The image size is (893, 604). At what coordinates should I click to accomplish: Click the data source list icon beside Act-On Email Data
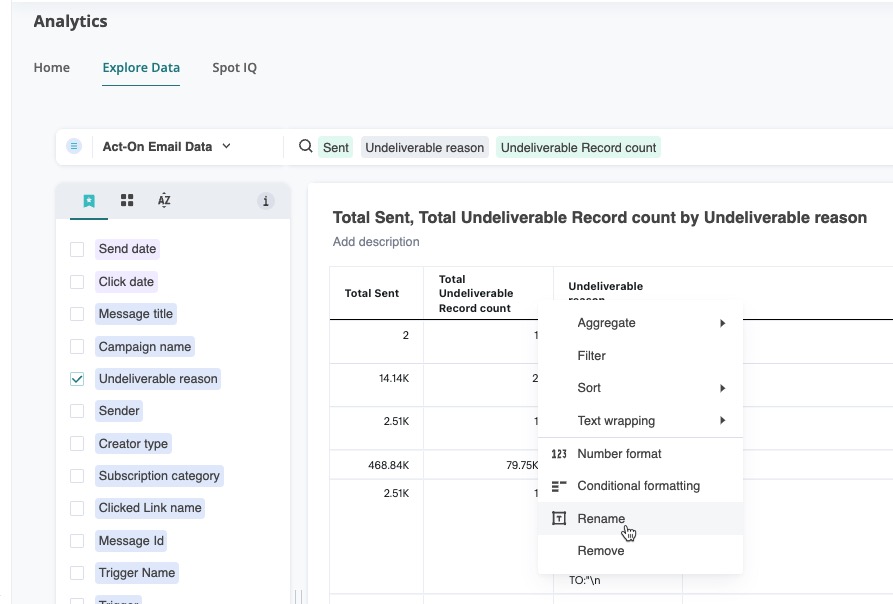click(74, 146)
